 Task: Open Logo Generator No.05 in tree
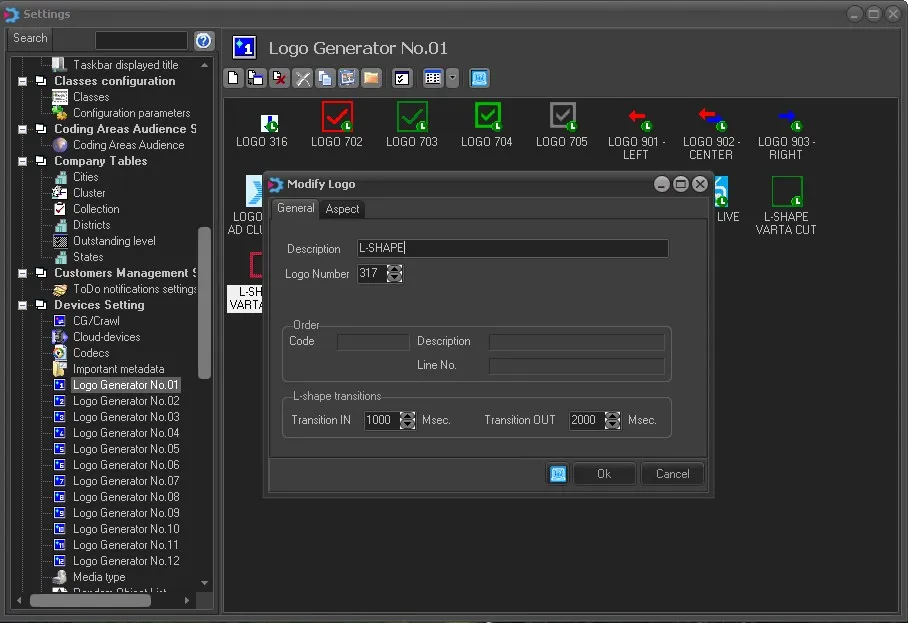(126, 449)
